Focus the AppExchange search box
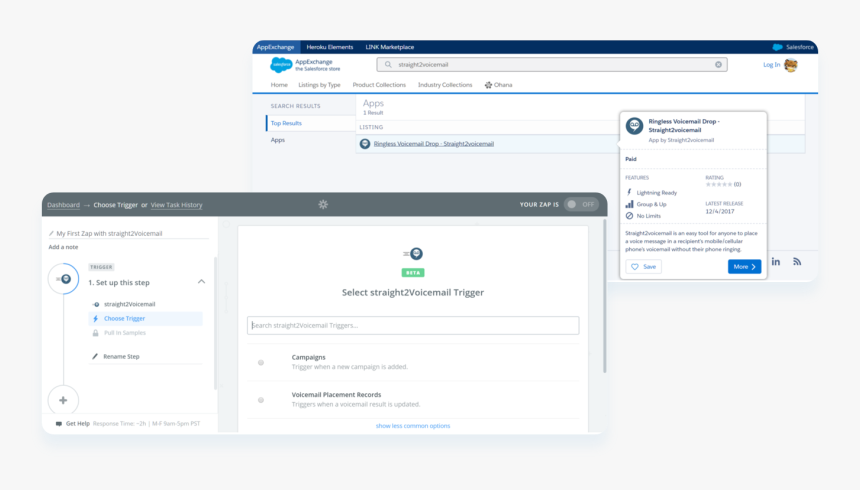Image resolution: width=860 pixels, height=490 pixels. coord(552,65)
